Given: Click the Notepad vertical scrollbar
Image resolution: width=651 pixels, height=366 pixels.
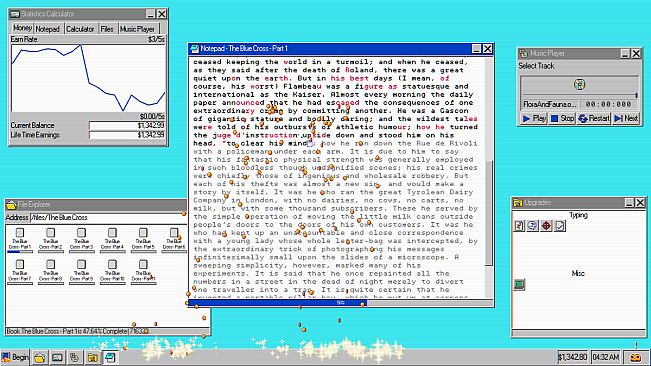Looking at the screenshot, I should pyautogui.click(x=489, y=178).
